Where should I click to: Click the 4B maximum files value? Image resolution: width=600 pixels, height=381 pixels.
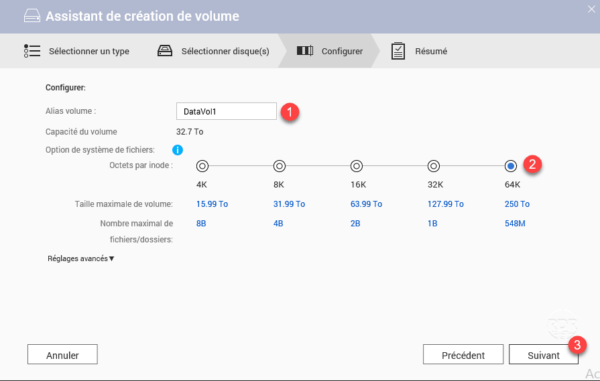coord(278,223)
